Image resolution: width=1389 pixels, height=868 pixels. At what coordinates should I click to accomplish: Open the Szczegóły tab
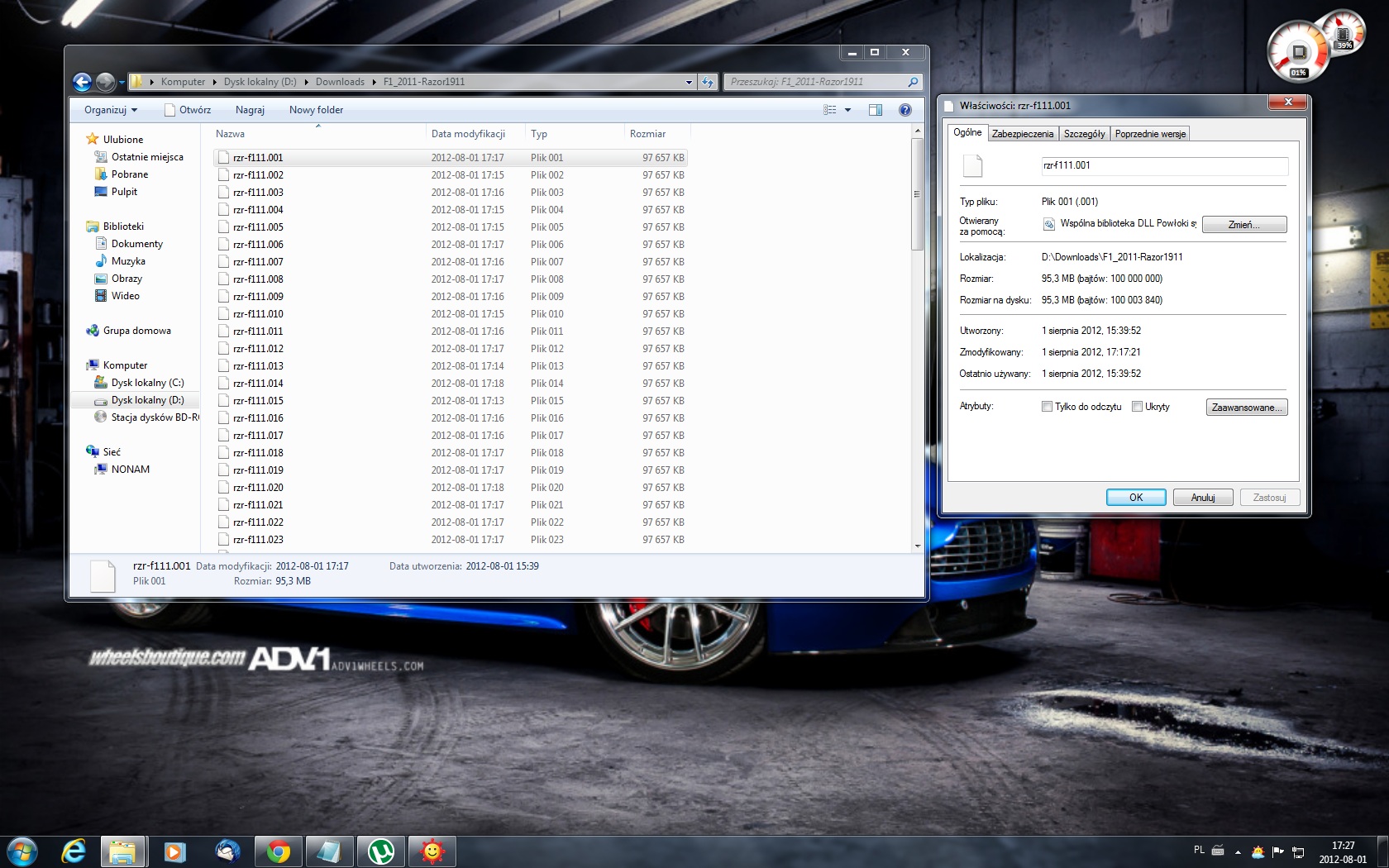point(1084,134)
